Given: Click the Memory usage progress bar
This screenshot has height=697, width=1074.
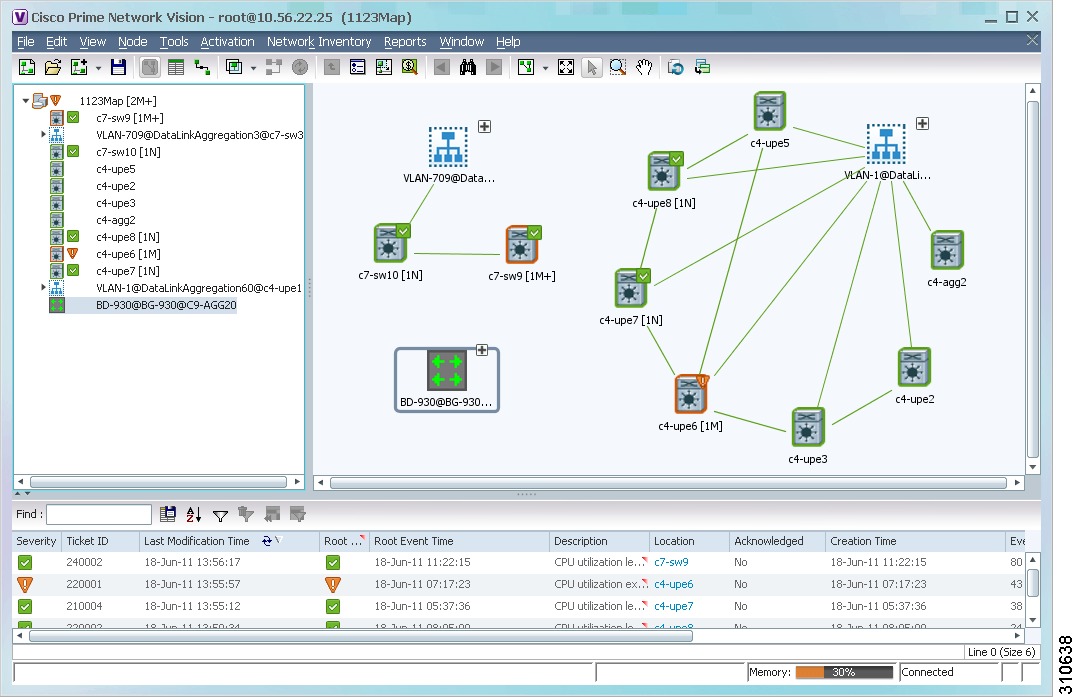Looking at the screenshot, I should pyautogui.click(x=844, y=672).
